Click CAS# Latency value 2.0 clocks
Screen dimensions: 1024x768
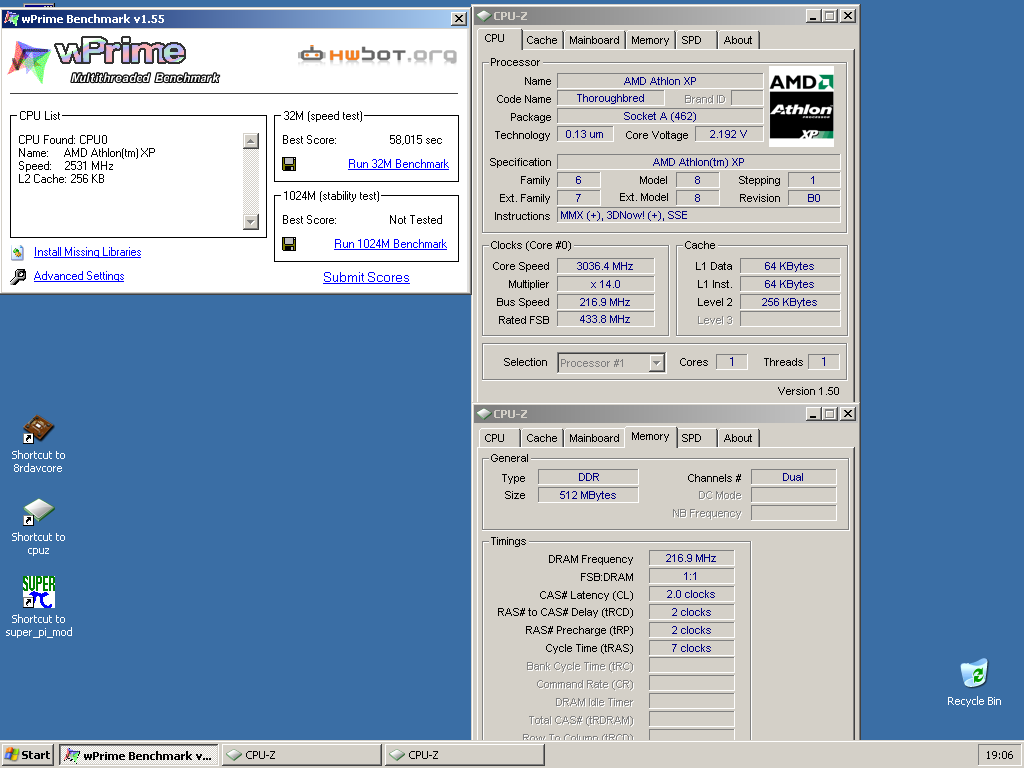[x=691, y=594]
